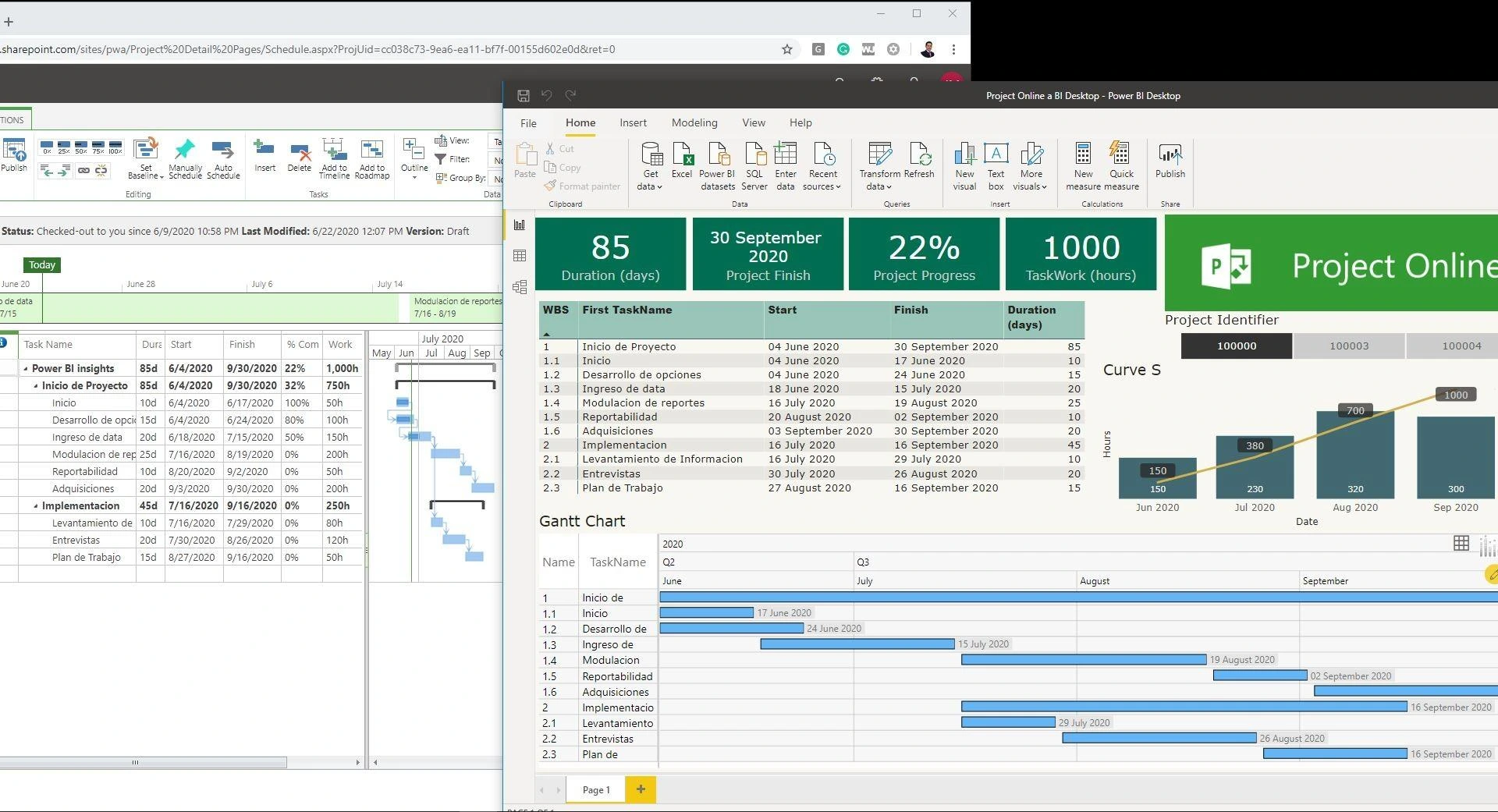Select the 100003 Project Identifier slicer button

(x=1348, y=346)
